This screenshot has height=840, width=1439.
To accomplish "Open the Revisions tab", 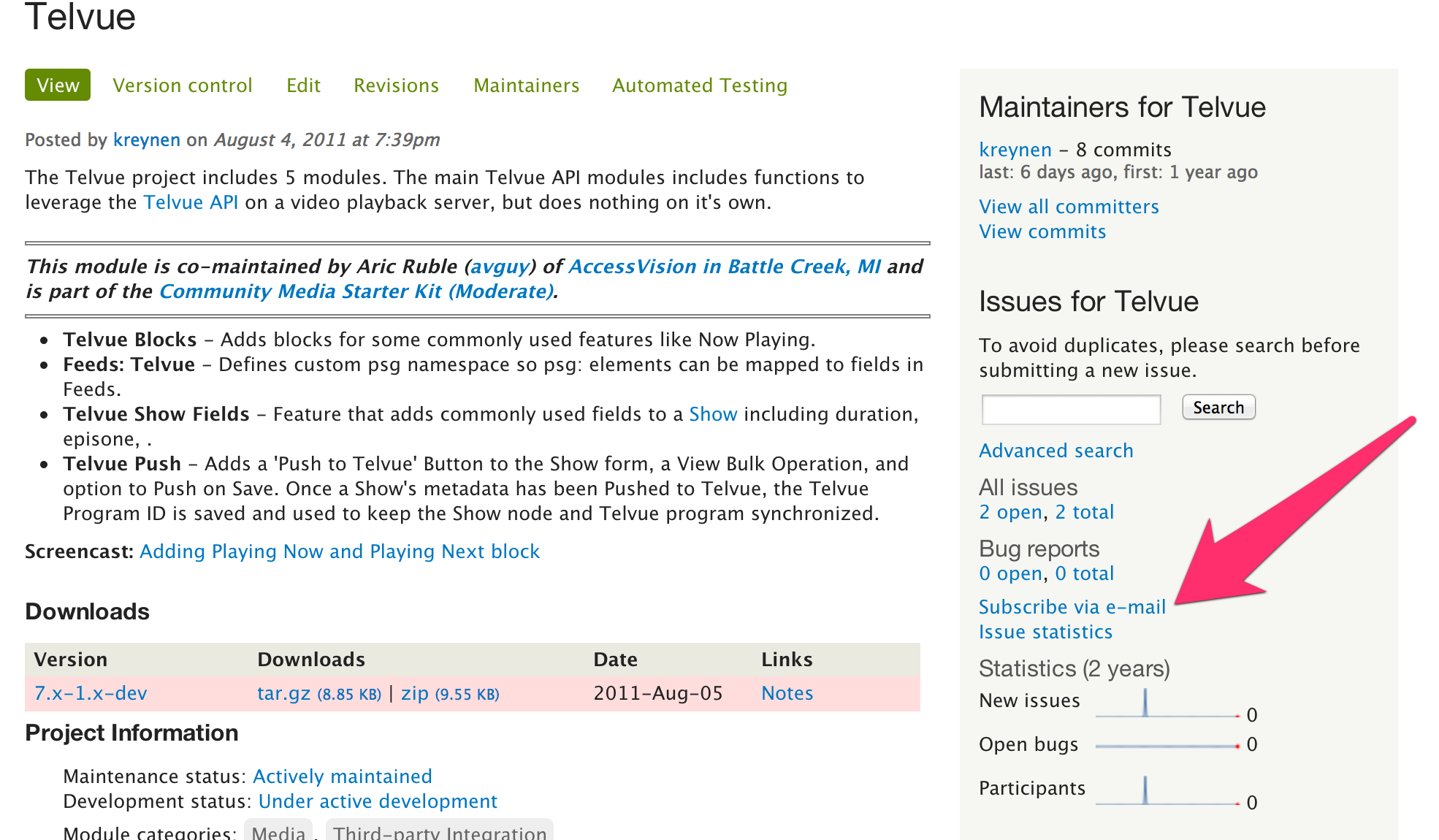I will pyautogui.click(x=396, y=85).
